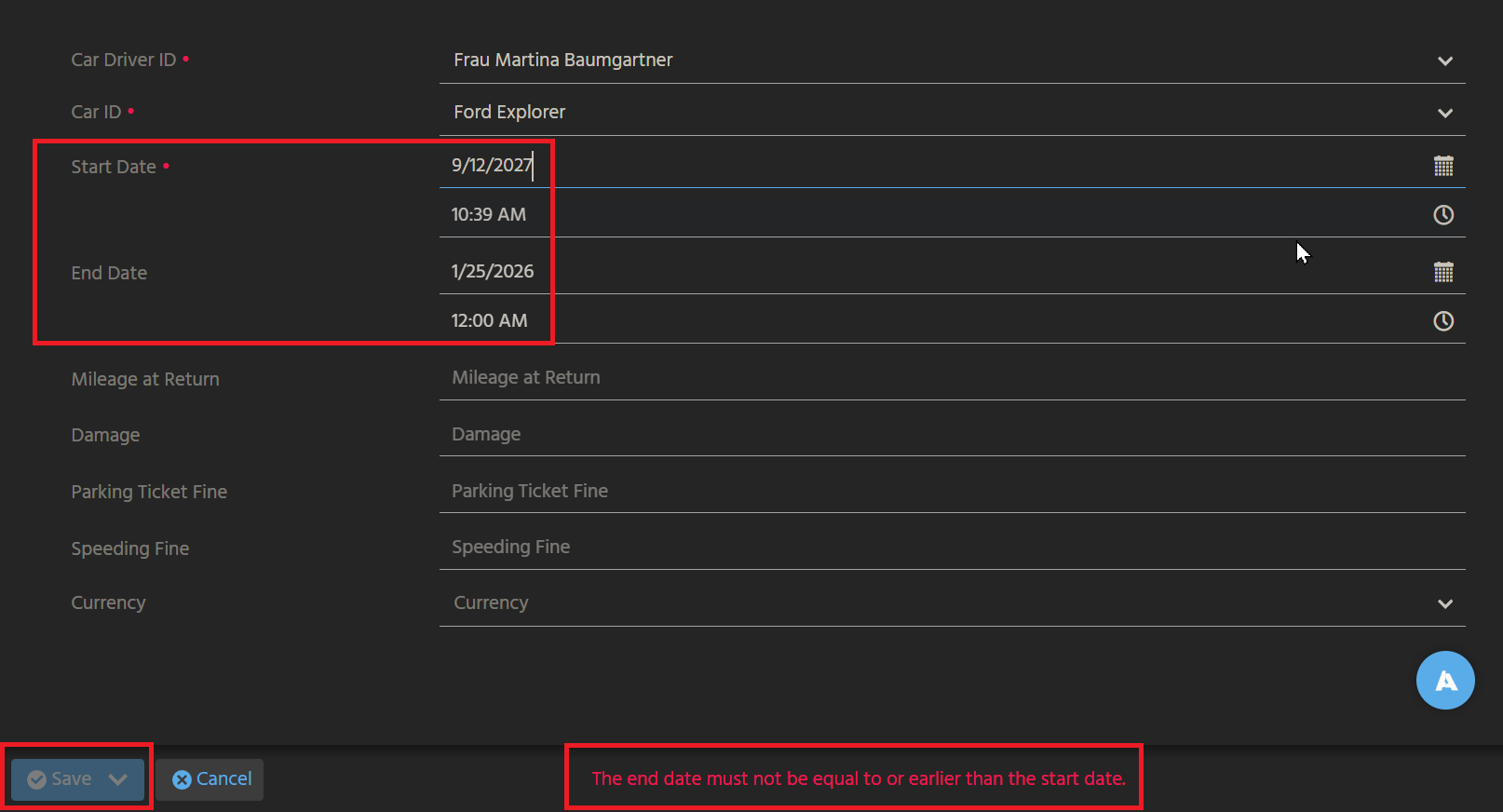Image resolution: width=1503 pixels, height=812 pixels.
Task: Click the X icon on Cancel
Action: point(183,779)
